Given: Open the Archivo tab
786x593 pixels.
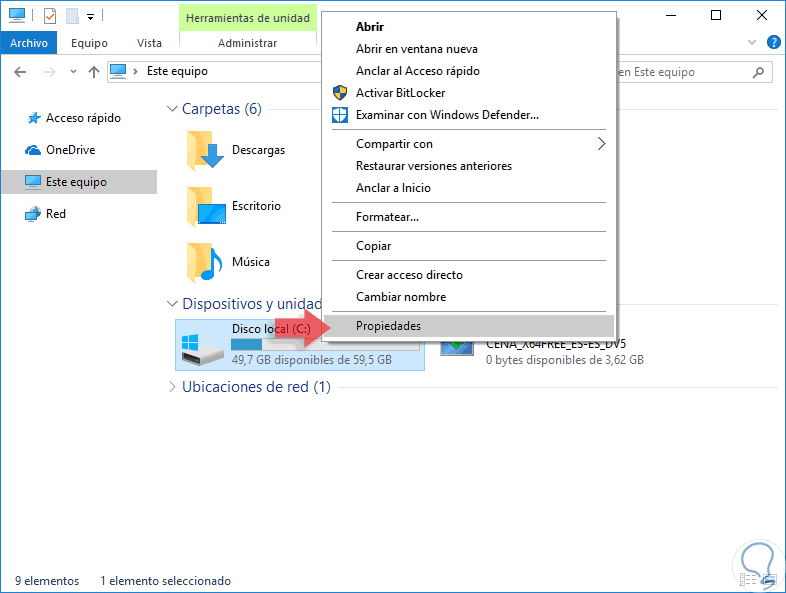Looking at the screenshot, I should [x=29, y=43].
